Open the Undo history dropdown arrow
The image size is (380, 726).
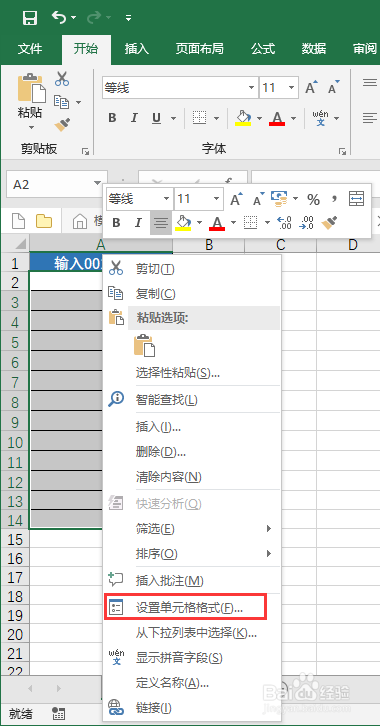tap(74, 18)
